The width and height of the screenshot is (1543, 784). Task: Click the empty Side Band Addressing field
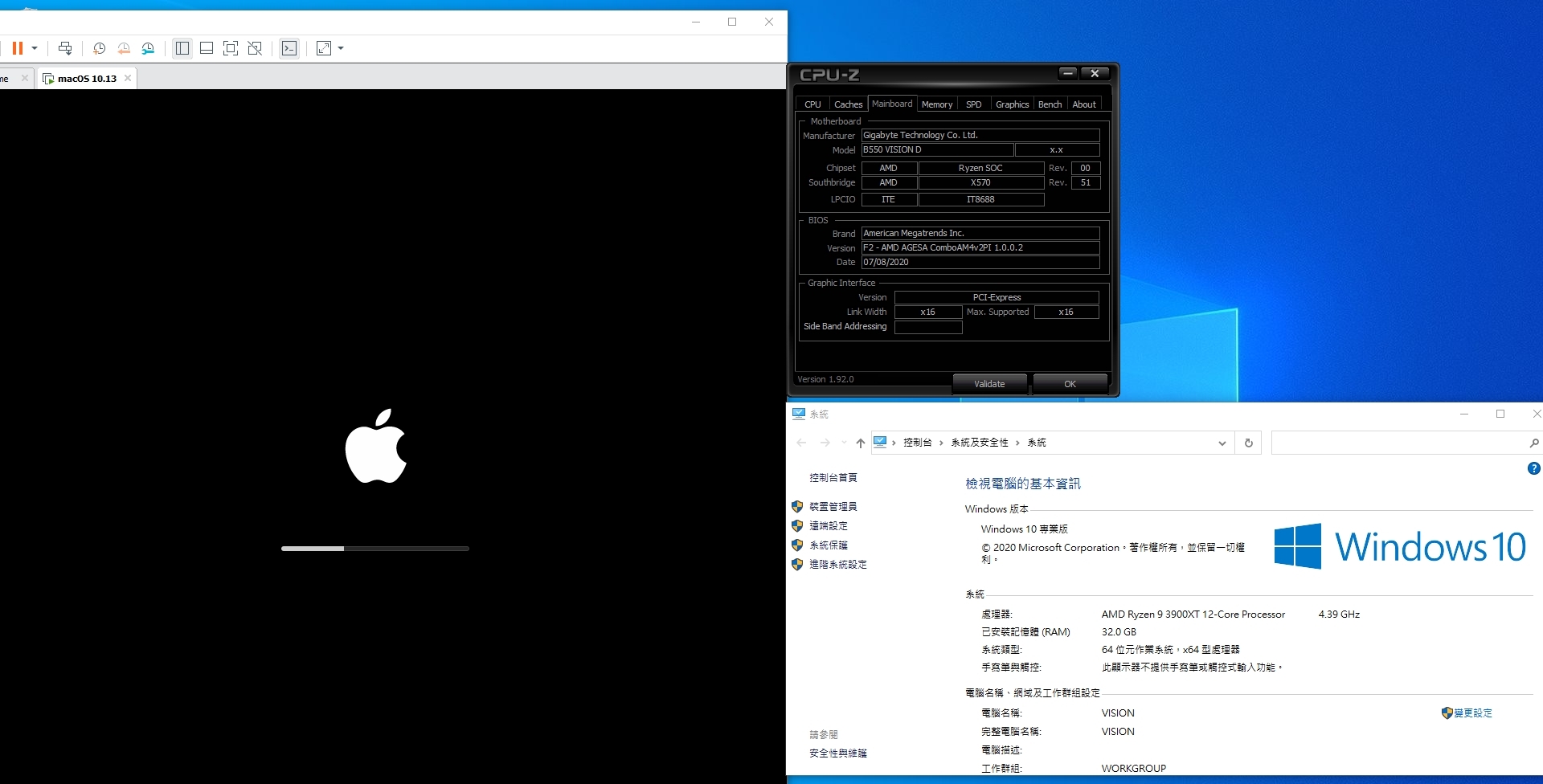(928, 327)
